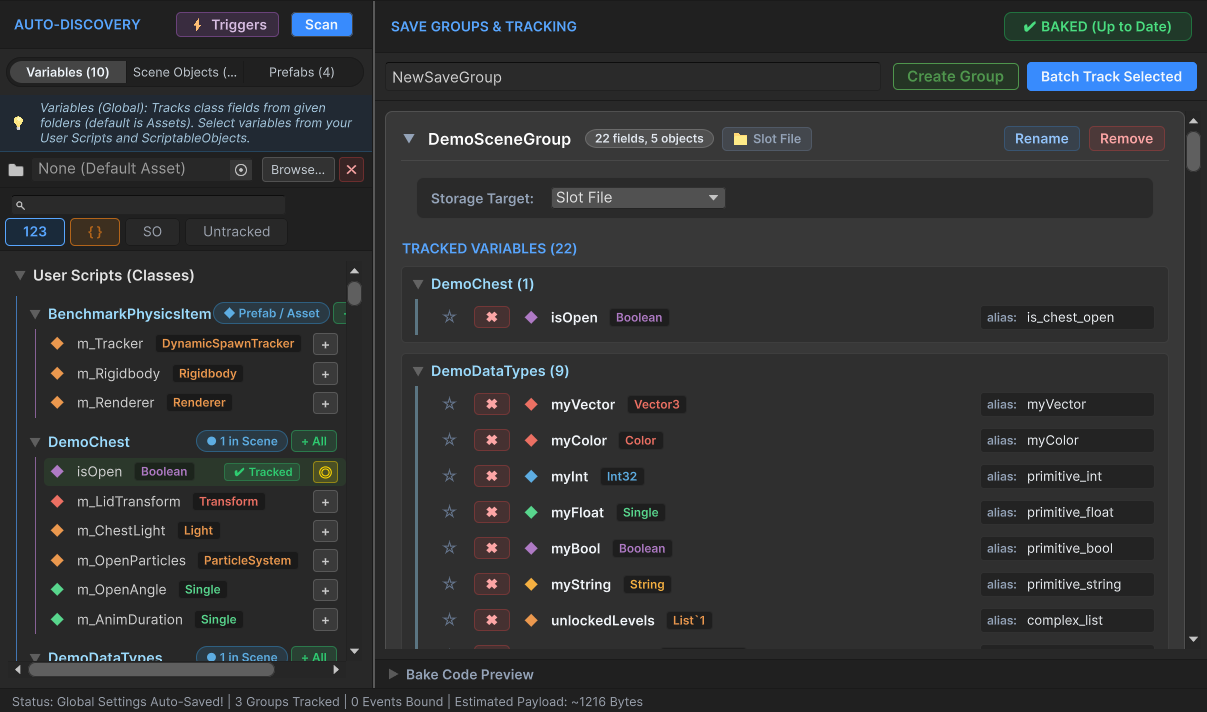The width and height of the screenshot is (1207, 712).
Task: Star the myColor variable
Action: point(450,440)
